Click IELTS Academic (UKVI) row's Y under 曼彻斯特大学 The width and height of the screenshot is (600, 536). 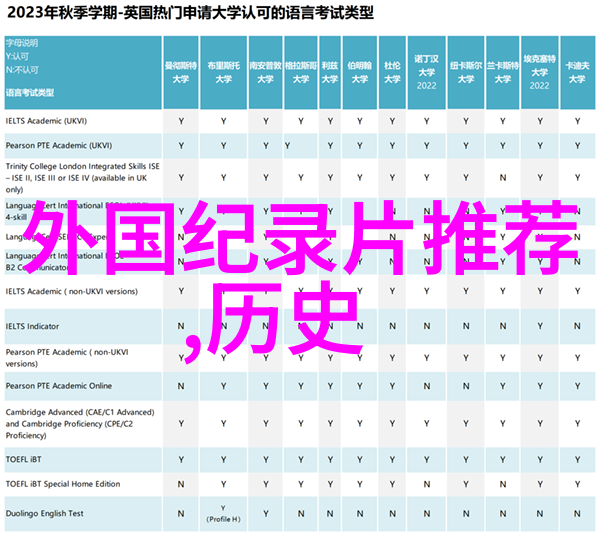181,121
